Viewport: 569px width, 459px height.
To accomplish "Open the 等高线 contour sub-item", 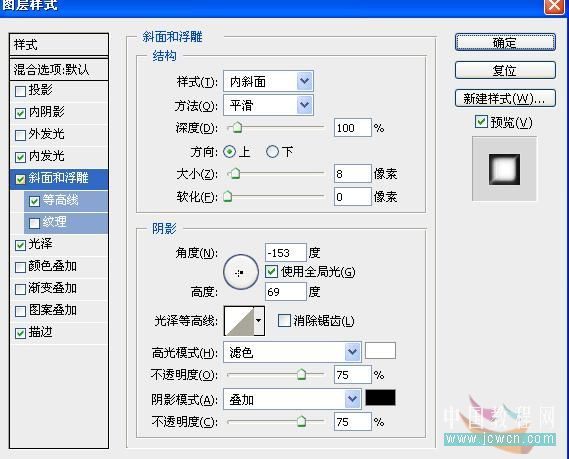I will click(66, 201).
